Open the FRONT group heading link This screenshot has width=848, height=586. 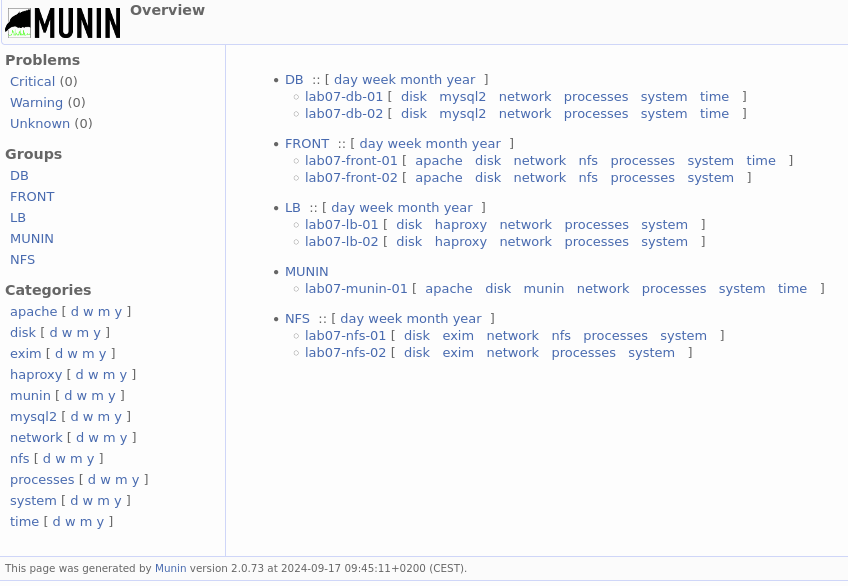(x=307, y=144)
